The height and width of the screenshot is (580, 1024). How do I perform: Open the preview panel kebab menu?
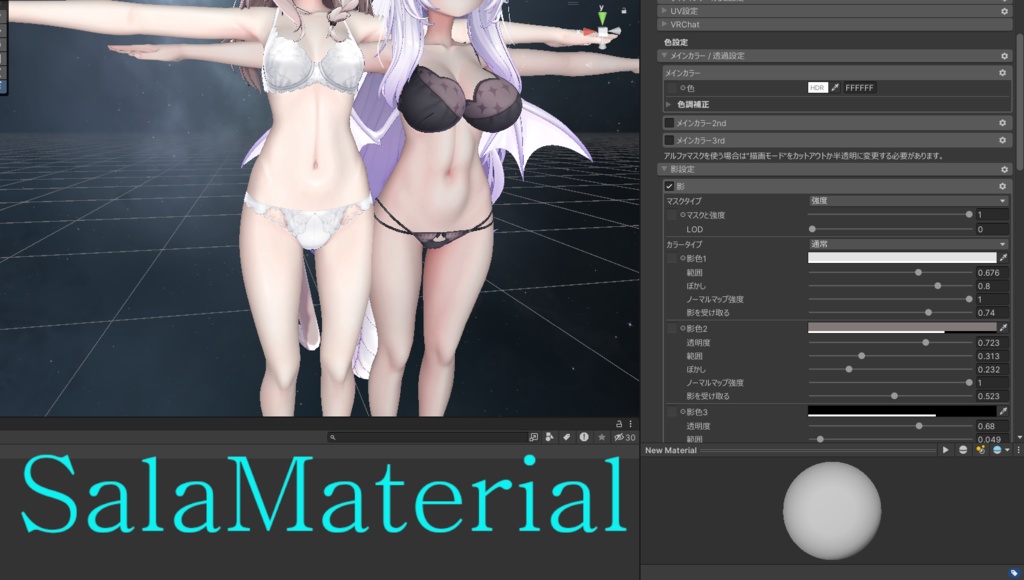tap(1018, 450)
